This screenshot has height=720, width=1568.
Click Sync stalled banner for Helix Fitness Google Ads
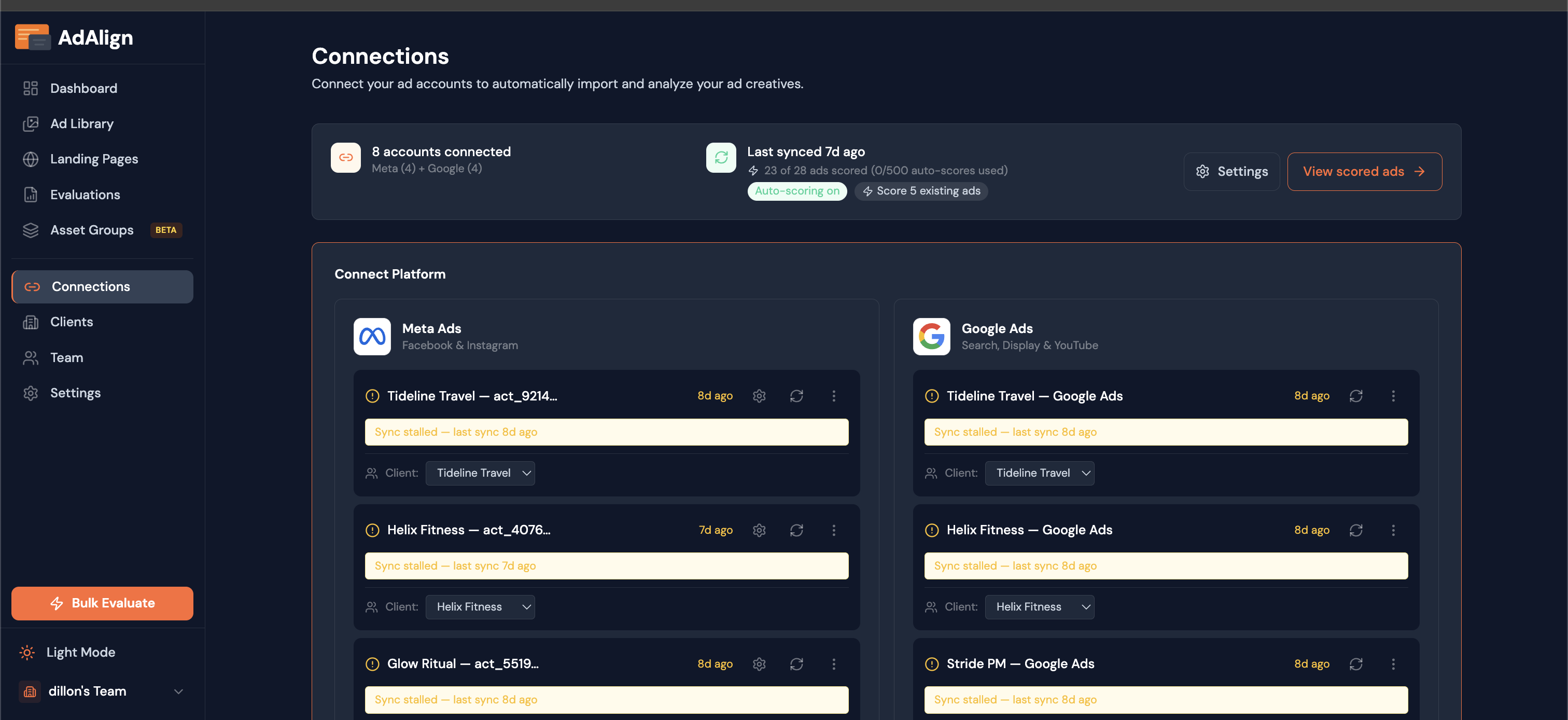pyautogui.click(x=1166, y=566)
